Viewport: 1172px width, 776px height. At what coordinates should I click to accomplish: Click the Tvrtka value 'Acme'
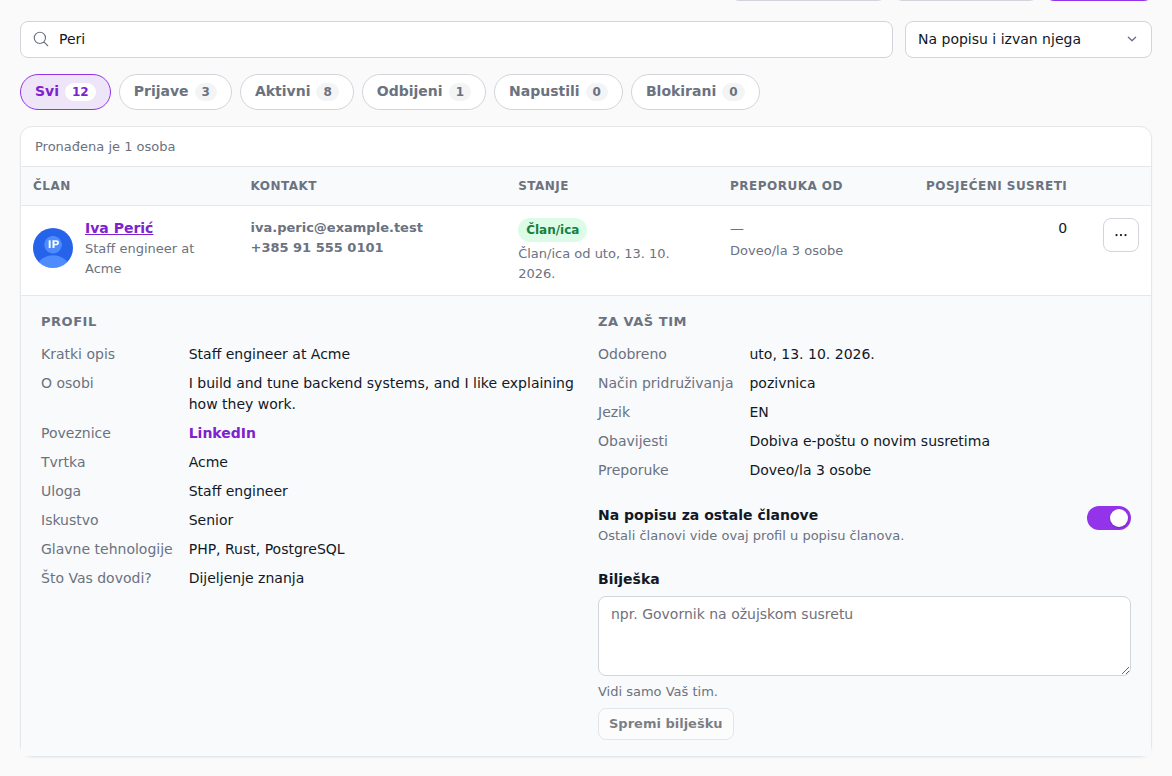click(209, 462)
